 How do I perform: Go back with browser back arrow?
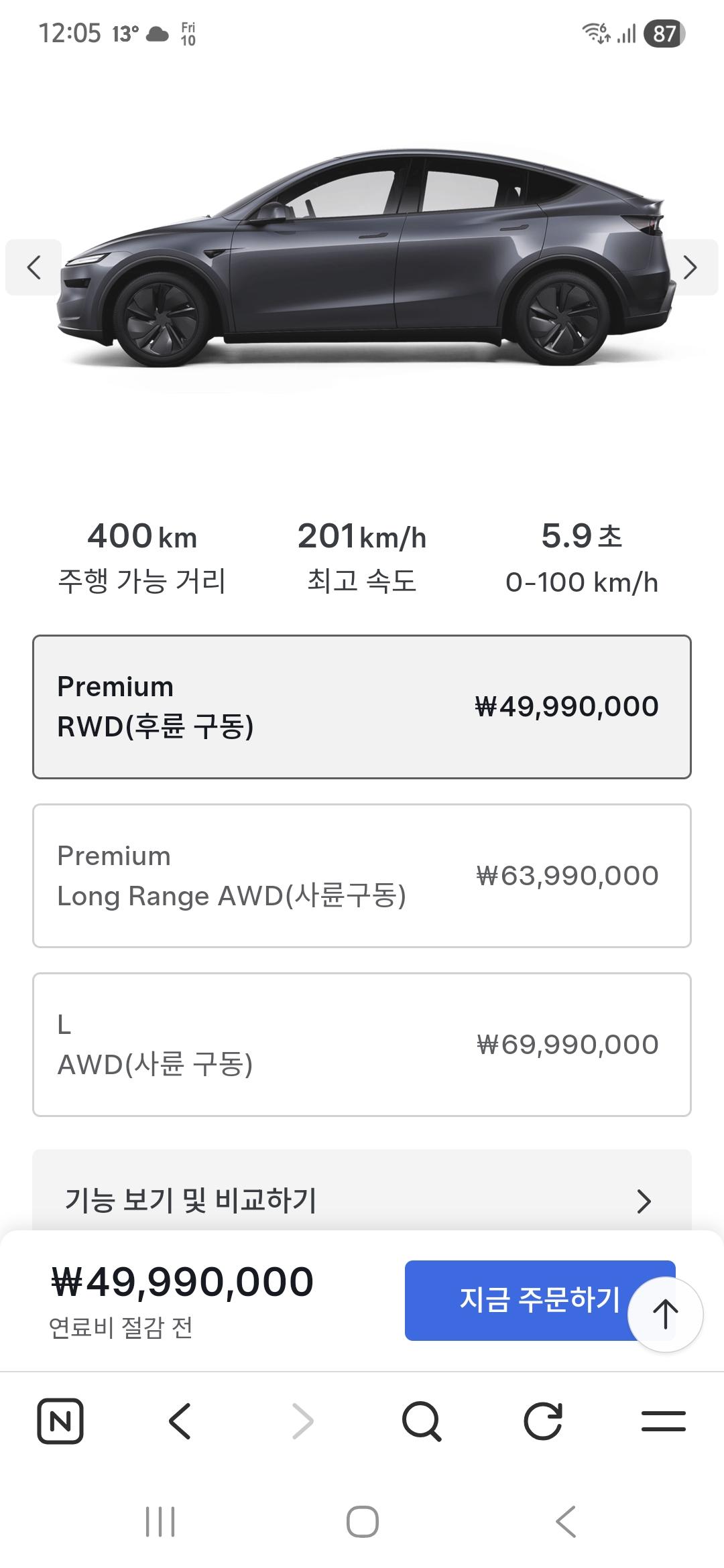click(180, 1421)
